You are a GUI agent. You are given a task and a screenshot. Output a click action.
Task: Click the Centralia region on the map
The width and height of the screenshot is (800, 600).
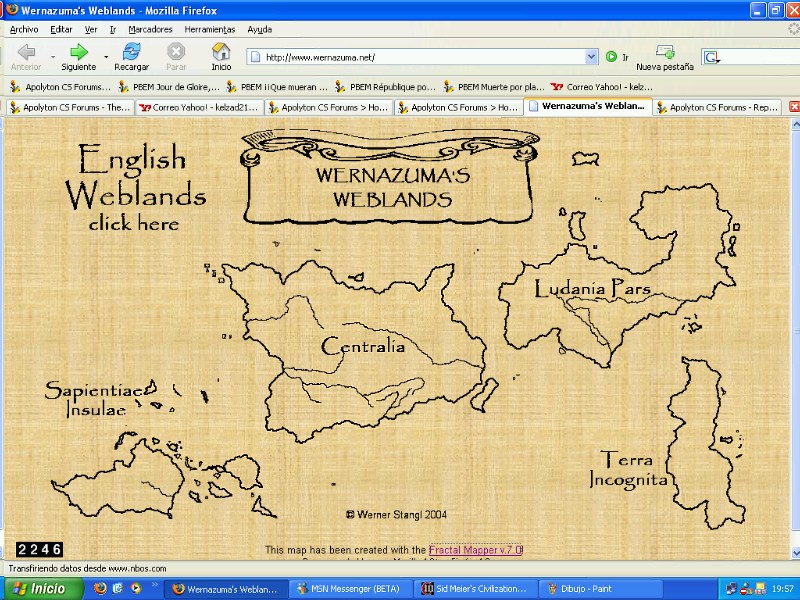tap(363, 347)
